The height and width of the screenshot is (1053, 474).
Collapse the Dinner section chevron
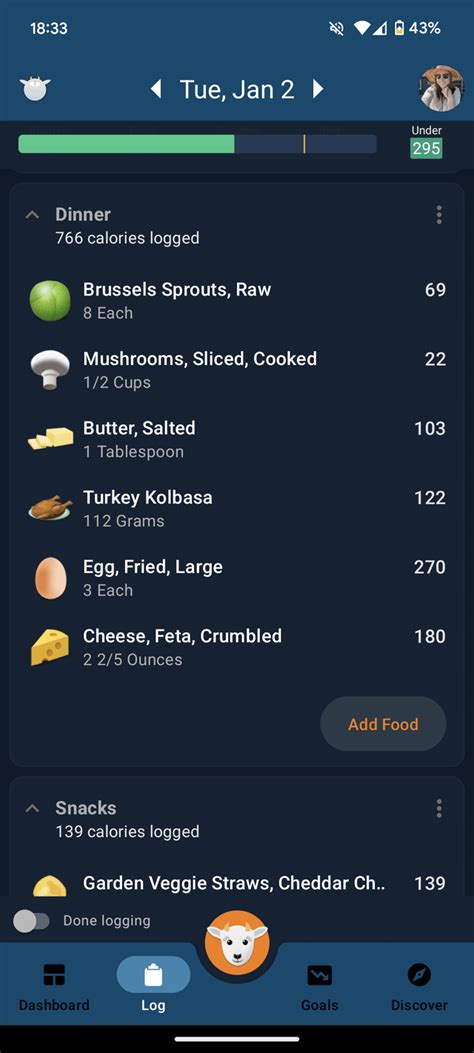32,215
